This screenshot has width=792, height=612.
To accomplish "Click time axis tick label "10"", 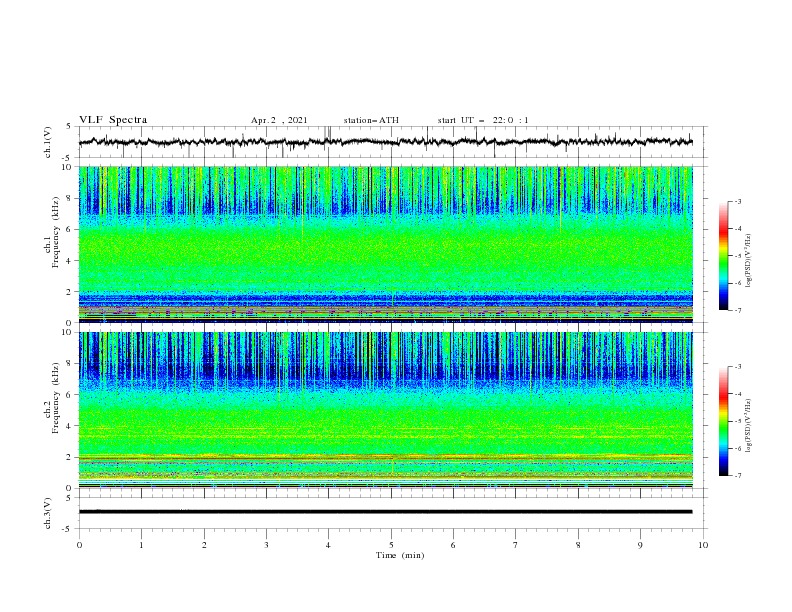I will (703, 545).
